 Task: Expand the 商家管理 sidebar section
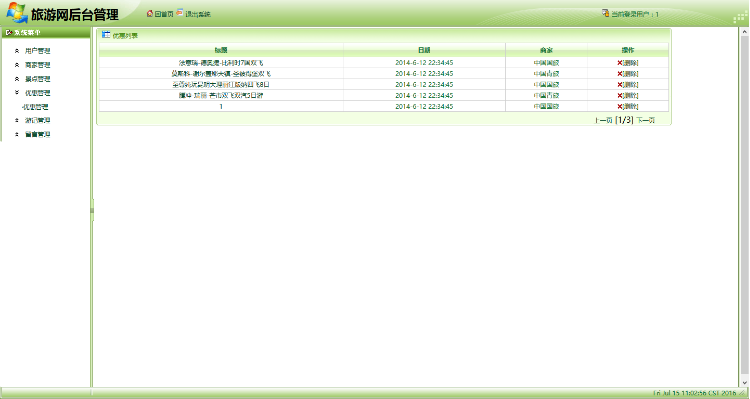tap(37, 65)
